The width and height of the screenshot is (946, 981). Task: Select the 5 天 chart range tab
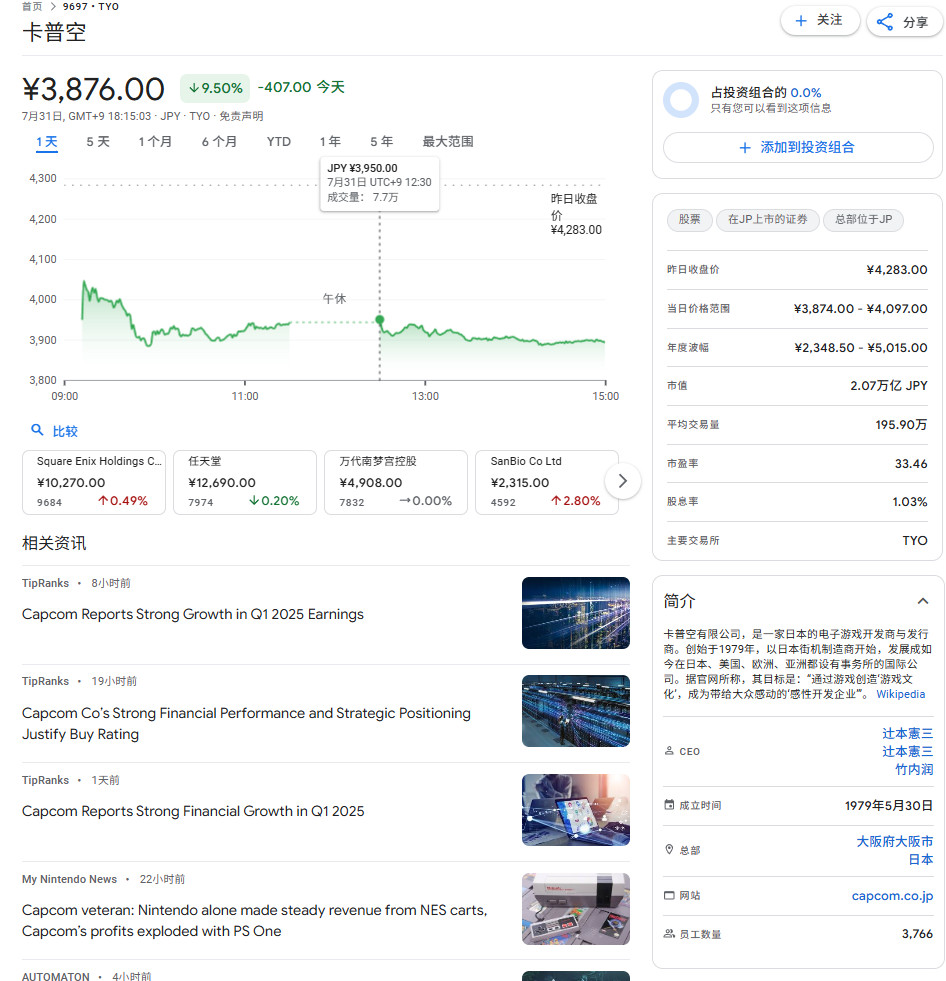tap(98, 142)
